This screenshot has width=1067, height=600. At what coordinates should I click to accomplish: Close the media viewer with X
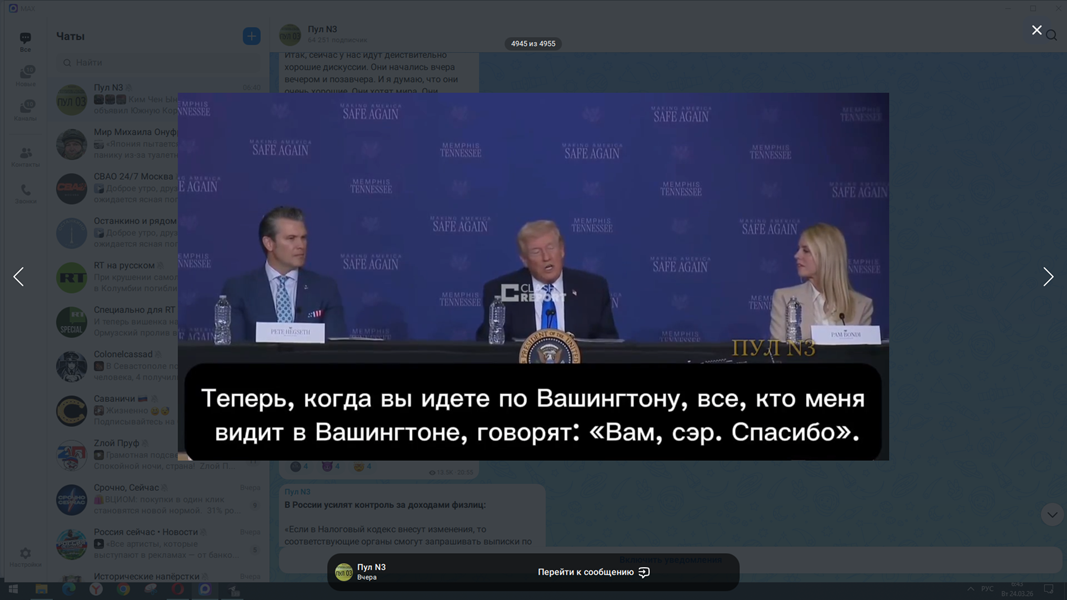pyautogui.click(x=1036, y=30)
